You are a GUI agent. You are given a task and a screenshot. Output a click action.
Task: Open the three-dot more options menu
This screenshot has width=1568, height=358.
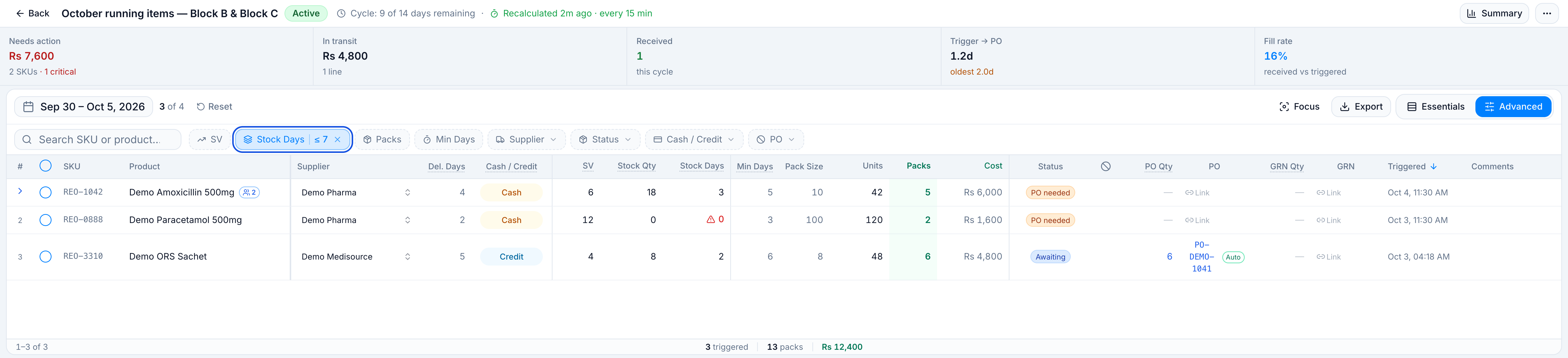(1547, 13)
